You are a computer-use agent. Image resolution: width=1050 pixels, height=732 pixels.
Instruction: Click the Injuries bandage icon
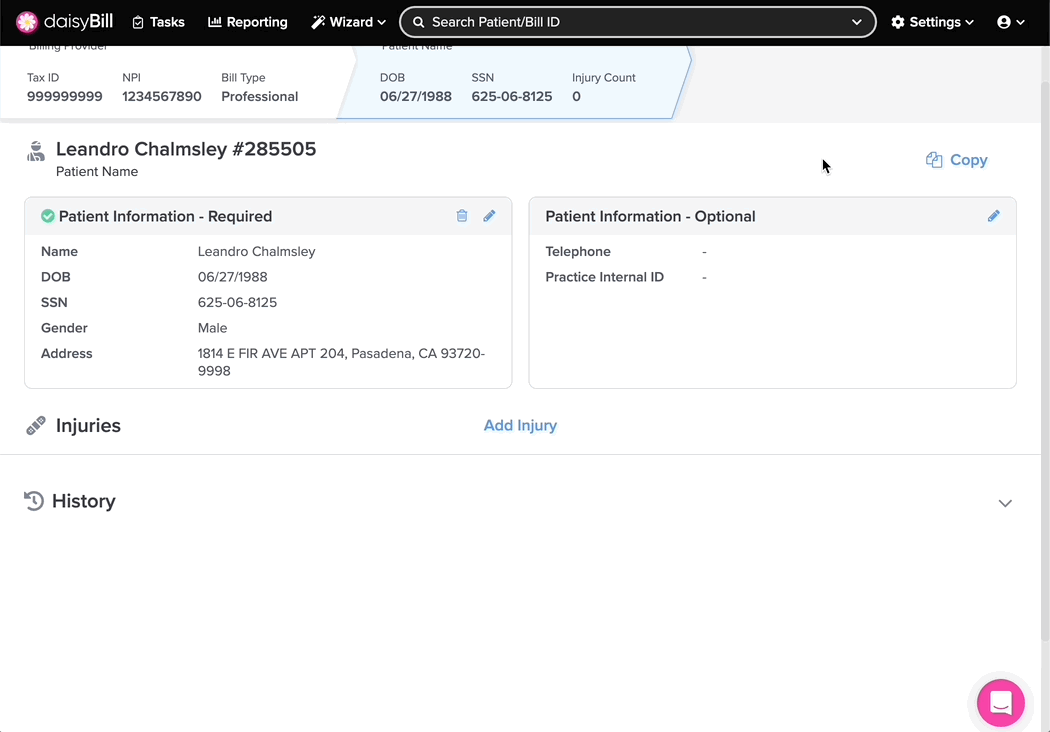click(x=36, y=426)
